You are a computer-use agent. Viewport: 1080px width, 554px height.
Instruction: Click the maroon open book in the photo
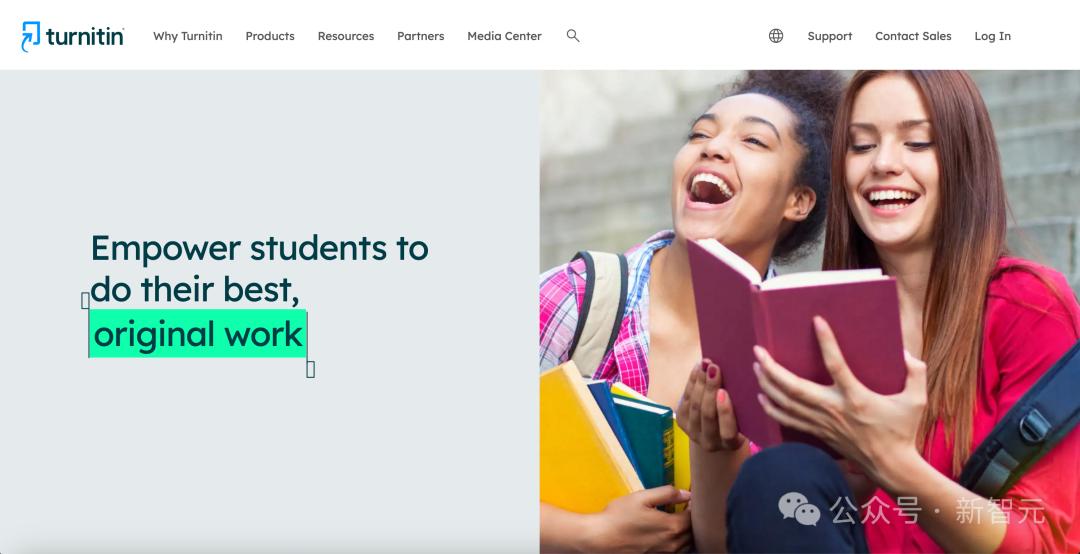794,336
